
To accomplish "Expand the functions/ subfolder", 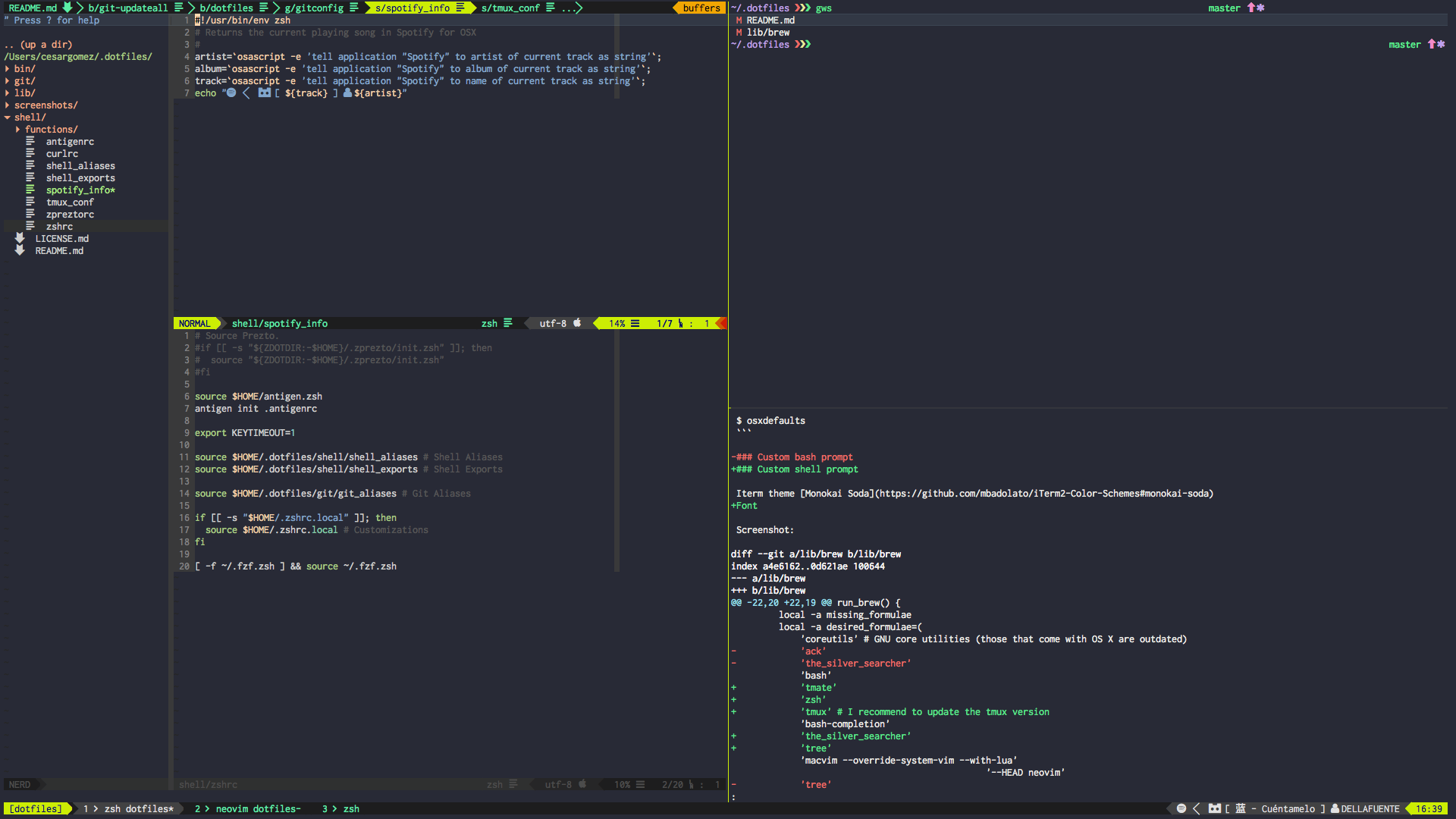I will click(x=51, y=129).
